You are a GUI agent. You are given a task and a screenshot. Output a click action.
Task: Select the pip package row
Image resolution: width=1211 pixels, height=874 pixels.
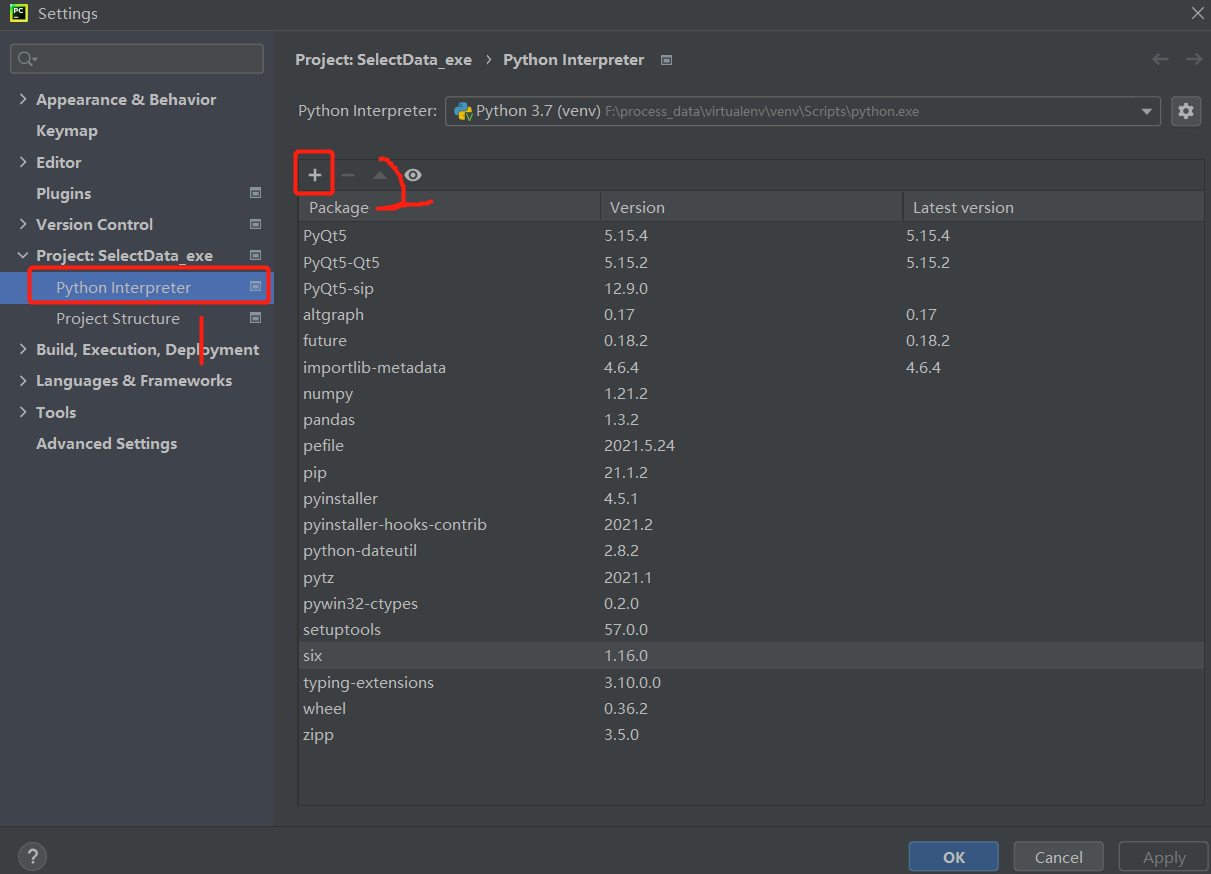tap(751, 472)
